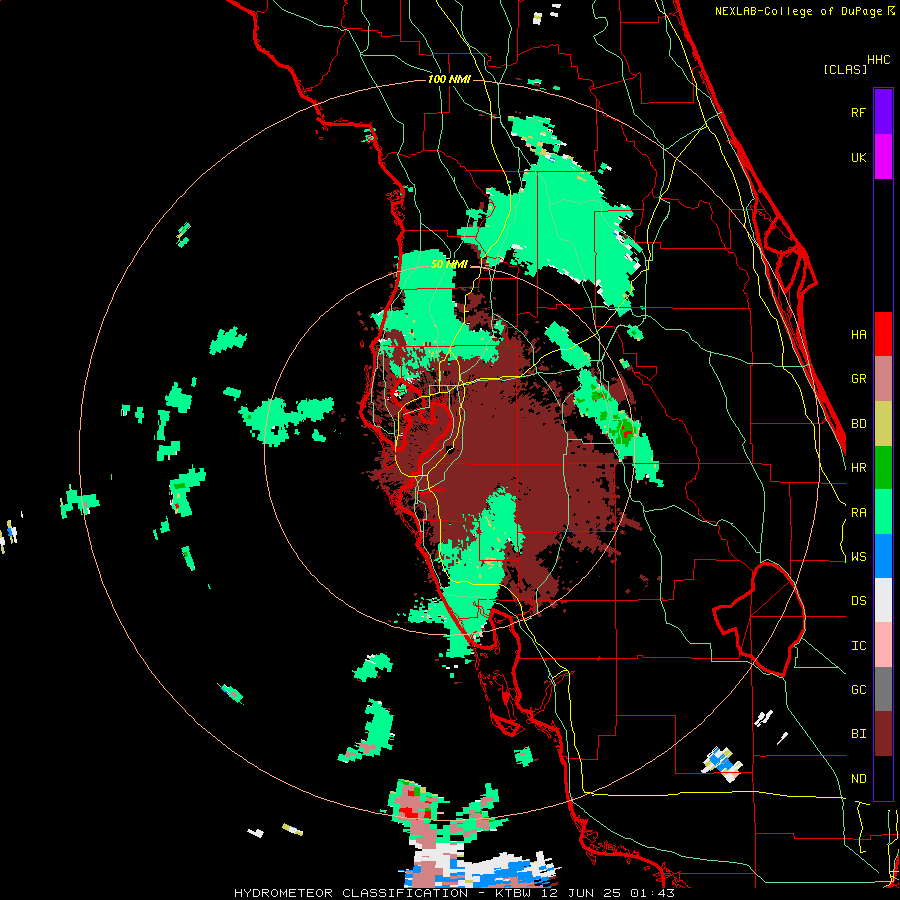Click the 'DS' legend label
Image resolution: width=900 pixels, height=900 pixels.
(858, 601)
